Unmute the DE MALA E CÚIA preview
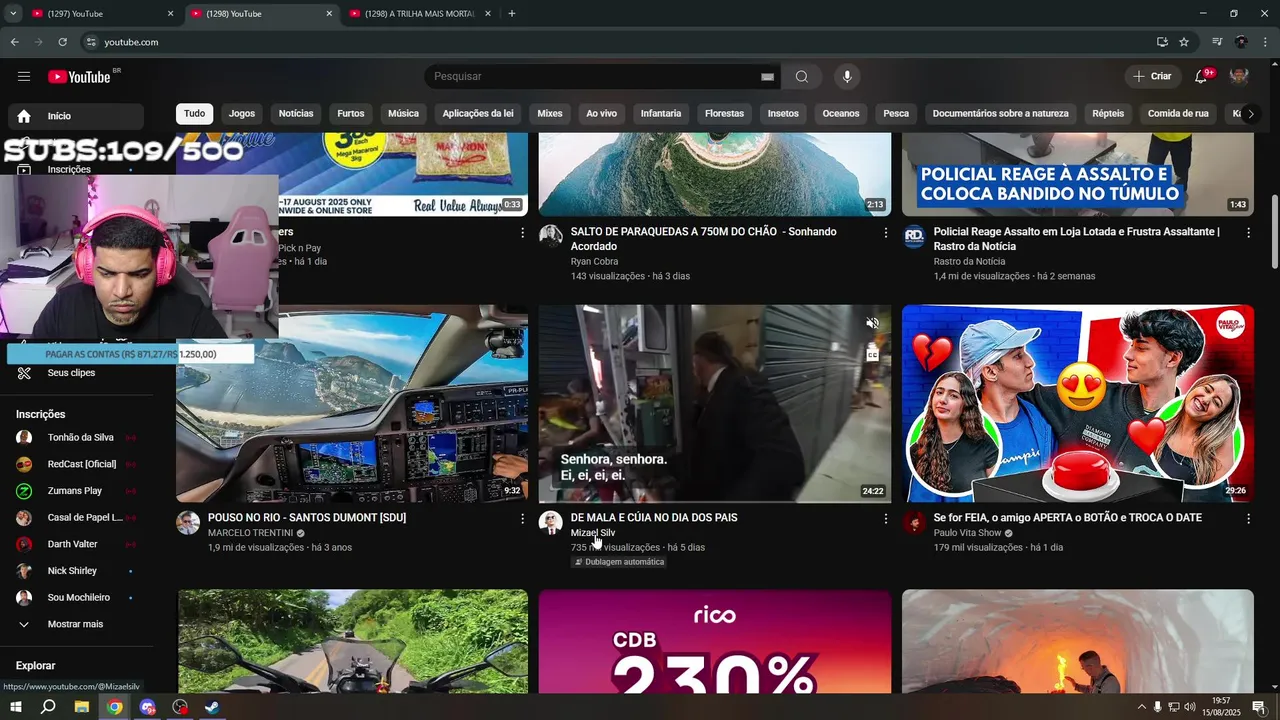1280x720 pixels. 872,323
